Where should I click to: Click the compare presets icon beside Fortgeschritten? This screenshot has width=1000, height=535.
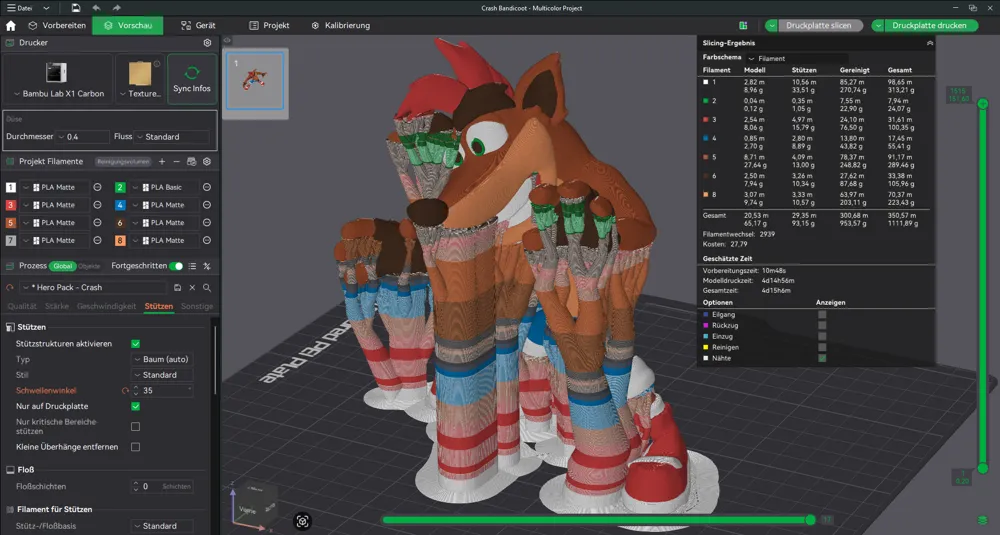click(x=207, y=266)
